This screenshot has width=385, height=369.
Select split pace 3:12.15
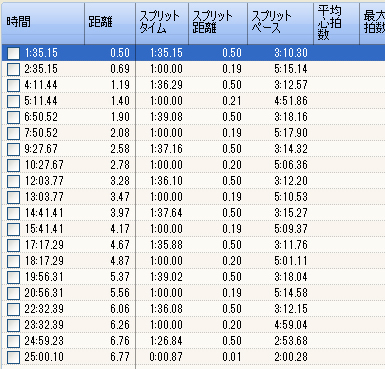(x=291, y=309)
